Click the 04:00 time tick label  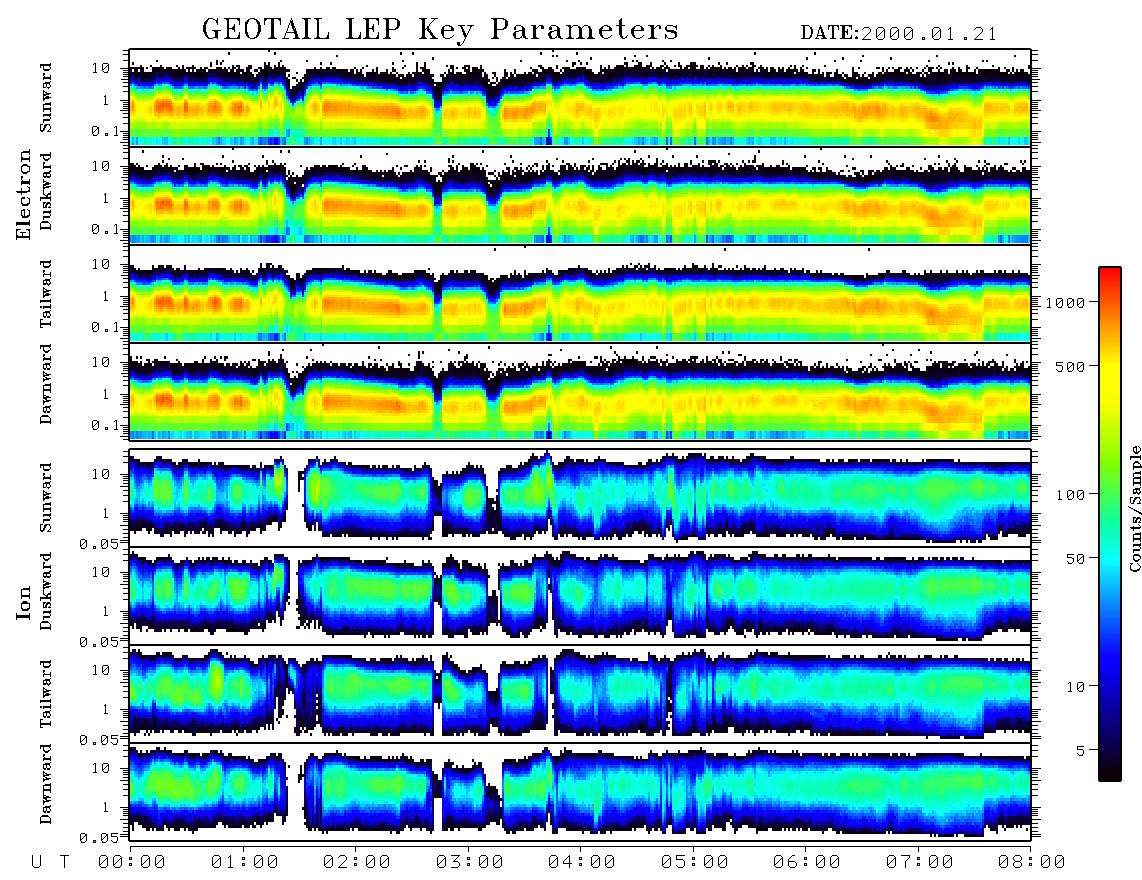tap(582, 863)
